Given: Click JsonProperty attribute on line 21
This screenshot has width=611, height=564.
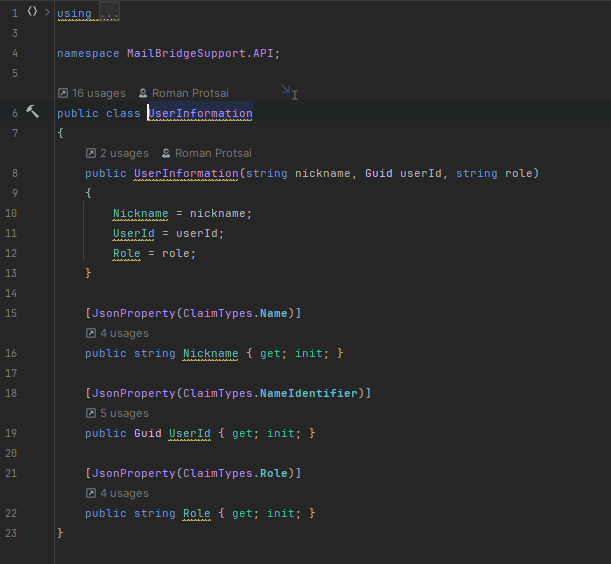Looking at the screenshot, I should point(134,473).
